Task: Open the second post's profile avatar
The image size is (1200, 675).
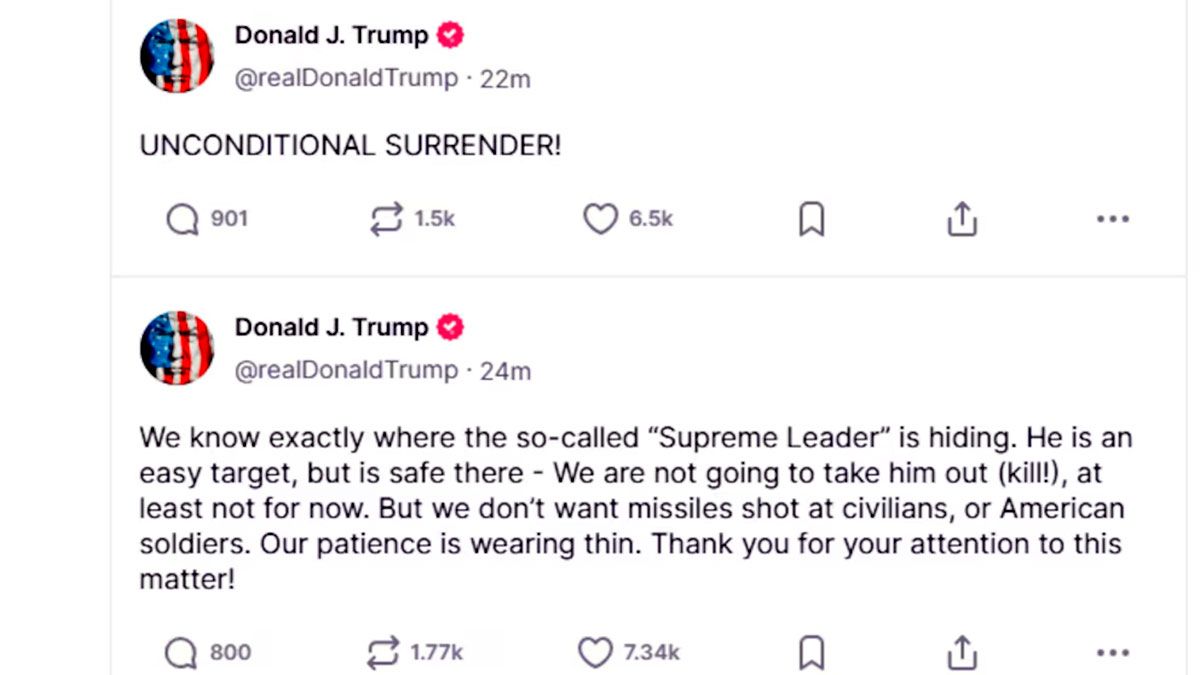Action: click(177, 348)
